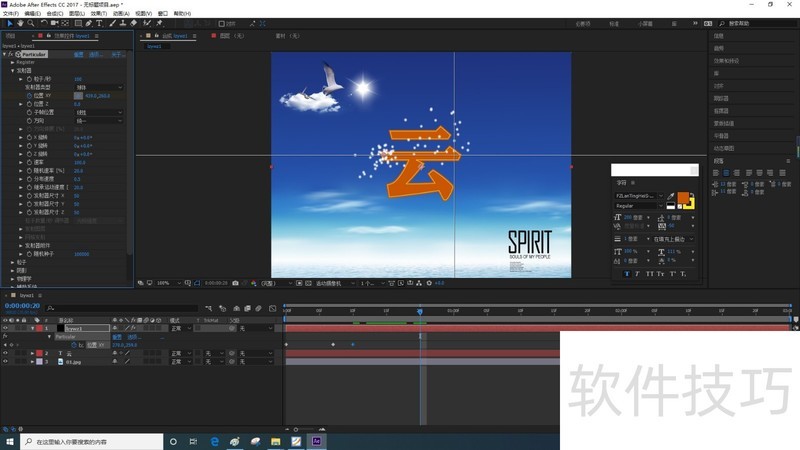Toggle visibility of layer 2 text layer
800x450 pixels.
pos(5,353)
